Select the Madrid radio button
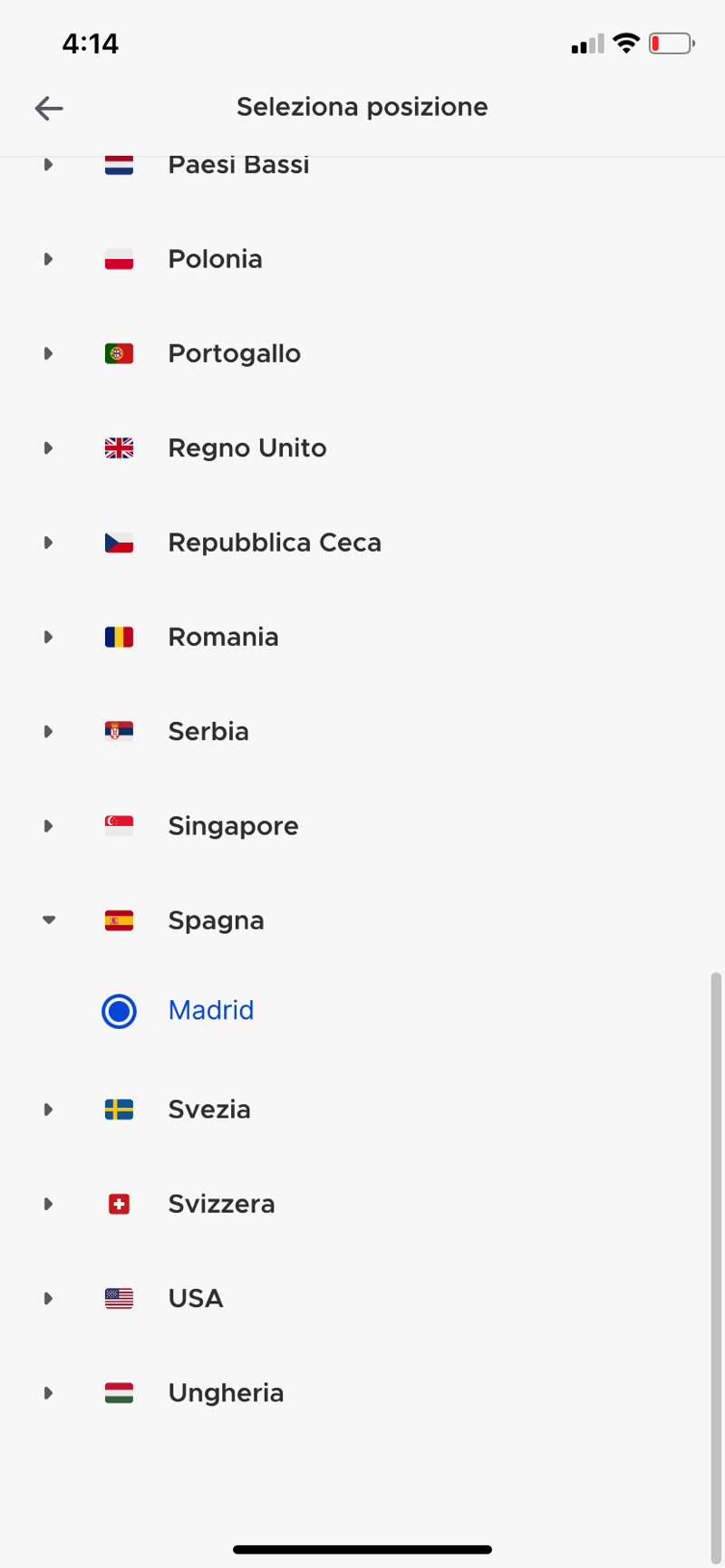This screenshot has height=1568, width=725. 119,1012
